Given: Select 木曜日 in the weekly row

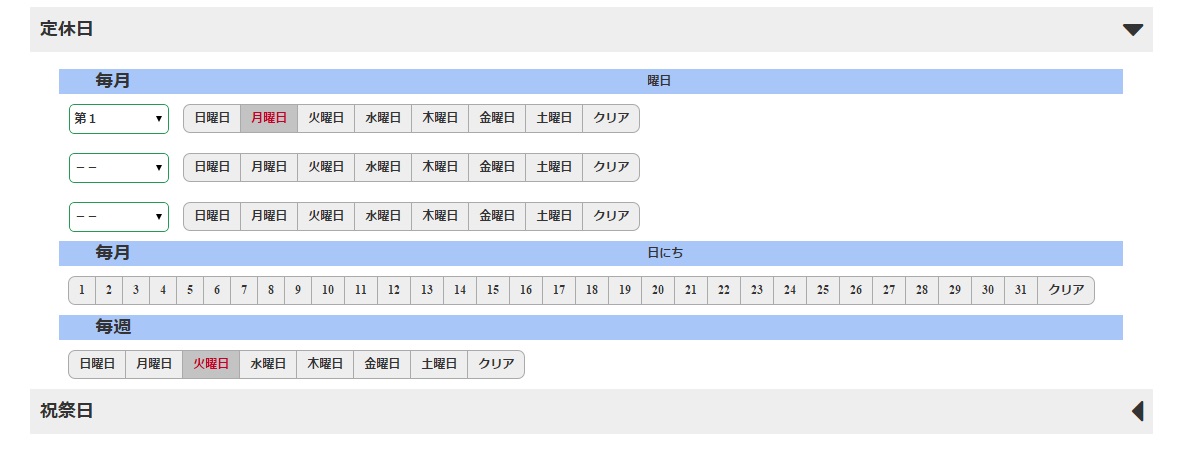Looking at the screenshot, I should click(x=325, y=365).
